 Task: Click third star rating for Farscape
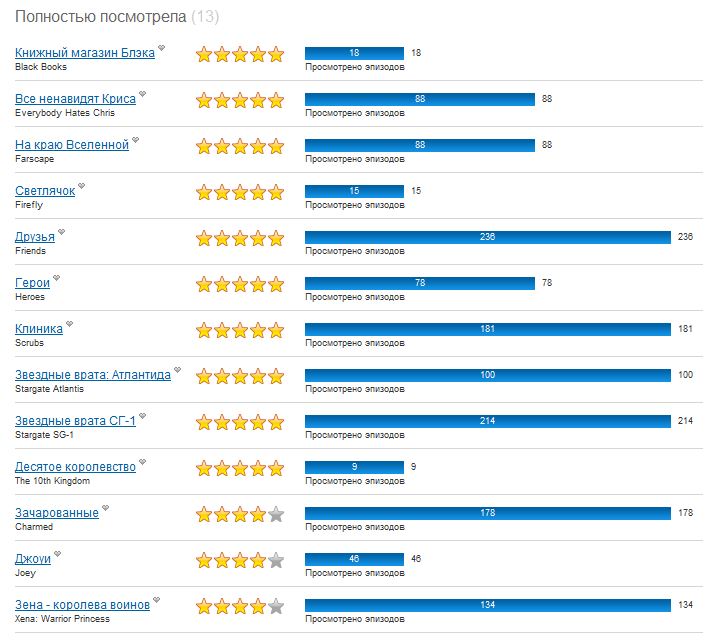[x=240, y=147]
